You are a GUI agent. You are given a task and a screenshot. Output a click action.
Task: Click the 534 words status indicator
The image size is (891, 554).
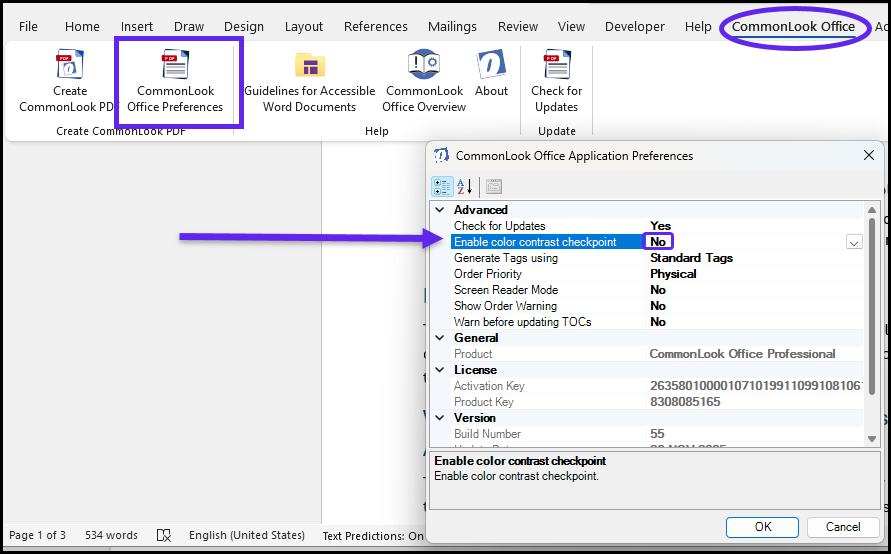(x=111, y=535)
